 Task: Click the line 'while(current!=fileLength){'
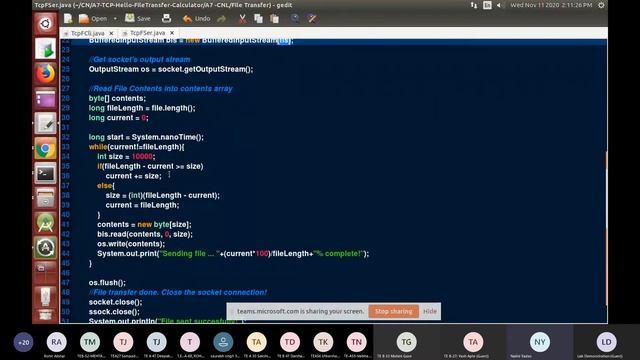coord(137,147)
